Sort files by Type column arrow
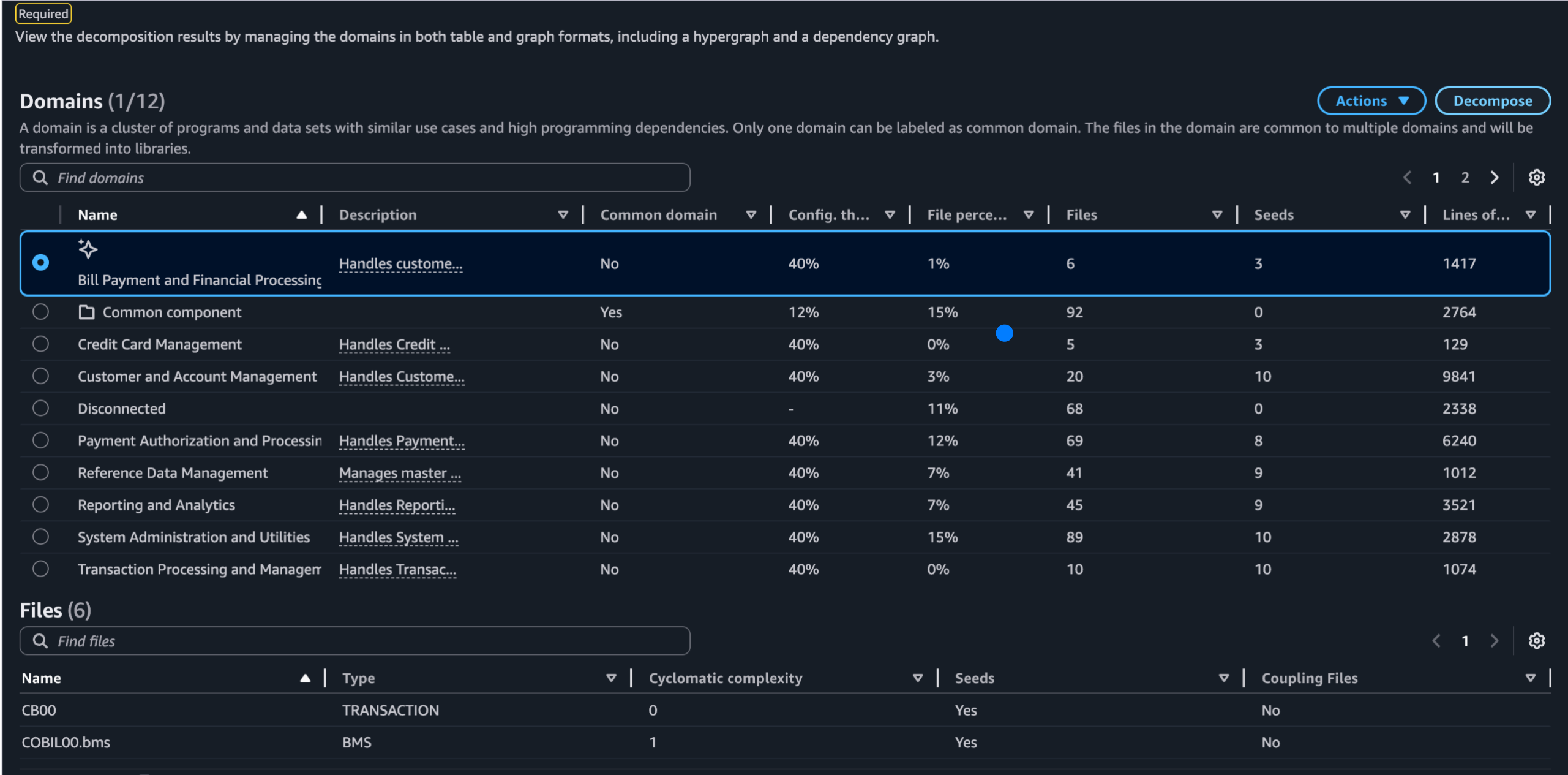1568x775 pixels. (610, 678)
